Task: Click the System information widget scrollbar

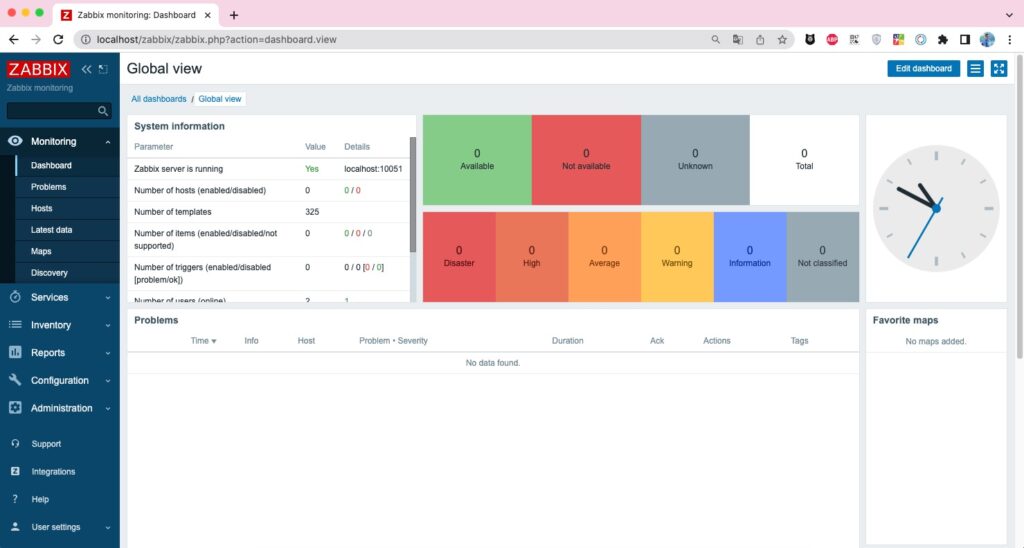Action: pos(413,195)
